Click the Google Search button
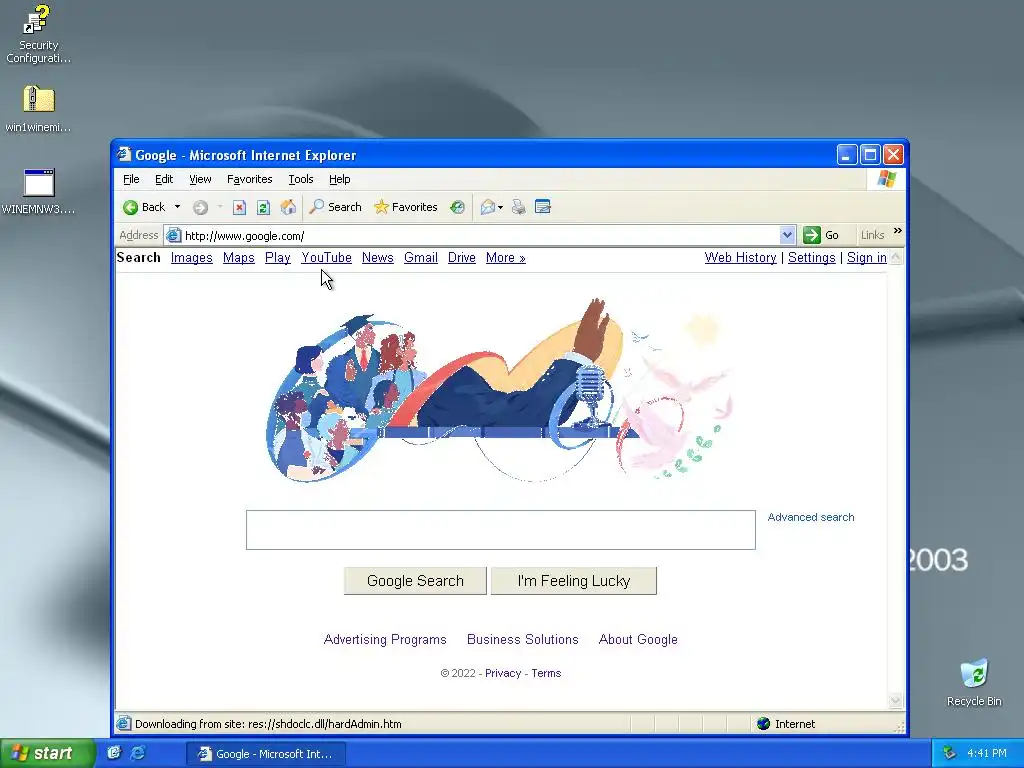The height and width of the screenshot is (768, 1024). (415, 581)
